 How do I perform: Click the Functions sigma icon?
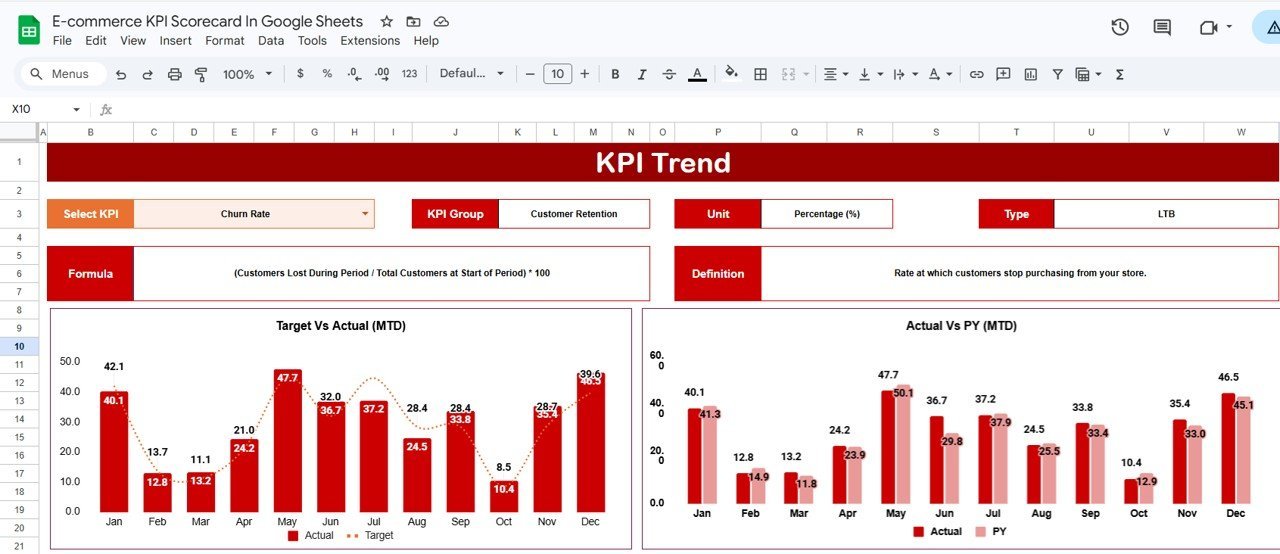click(1119, 74)
